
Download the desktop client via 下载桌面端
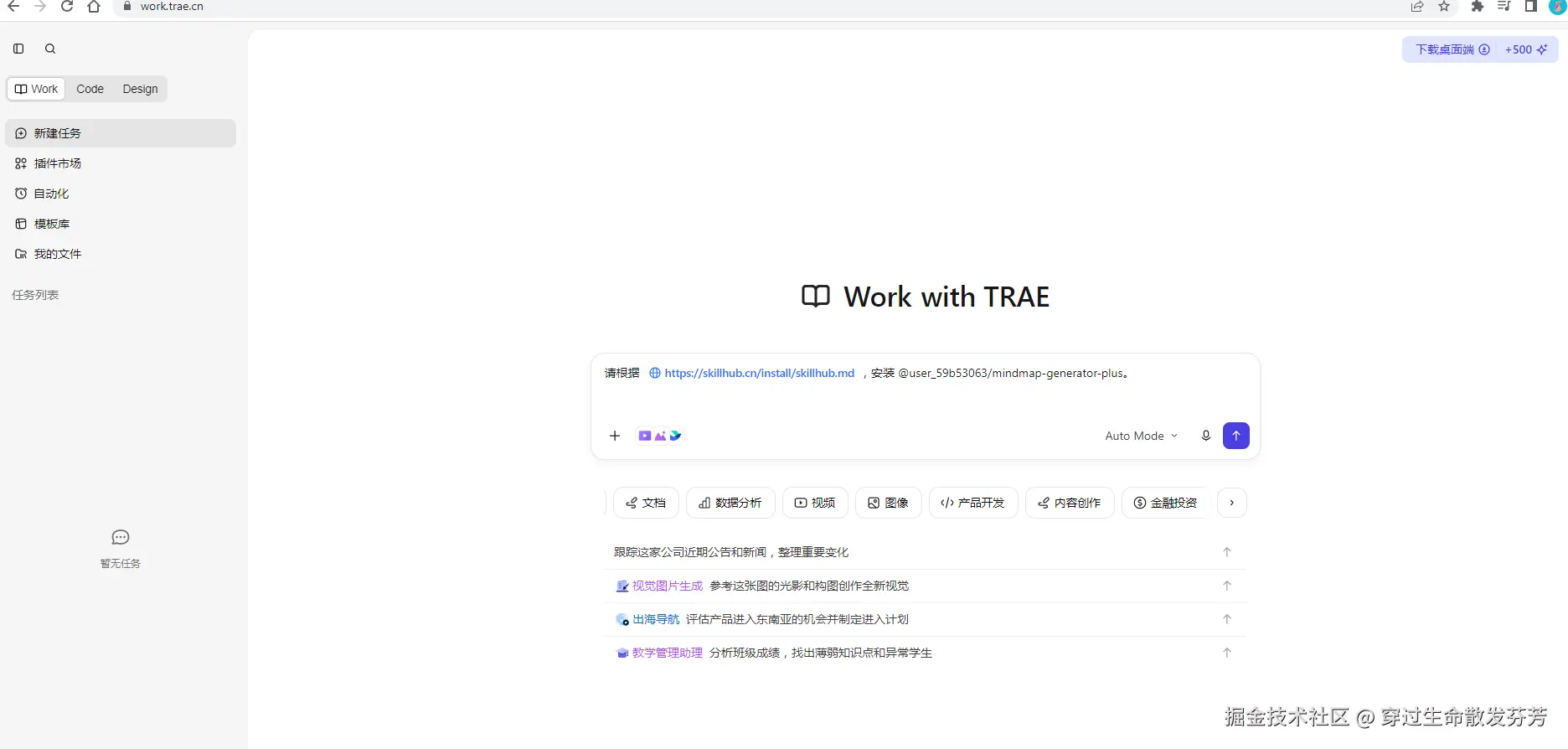point(1452,49)
